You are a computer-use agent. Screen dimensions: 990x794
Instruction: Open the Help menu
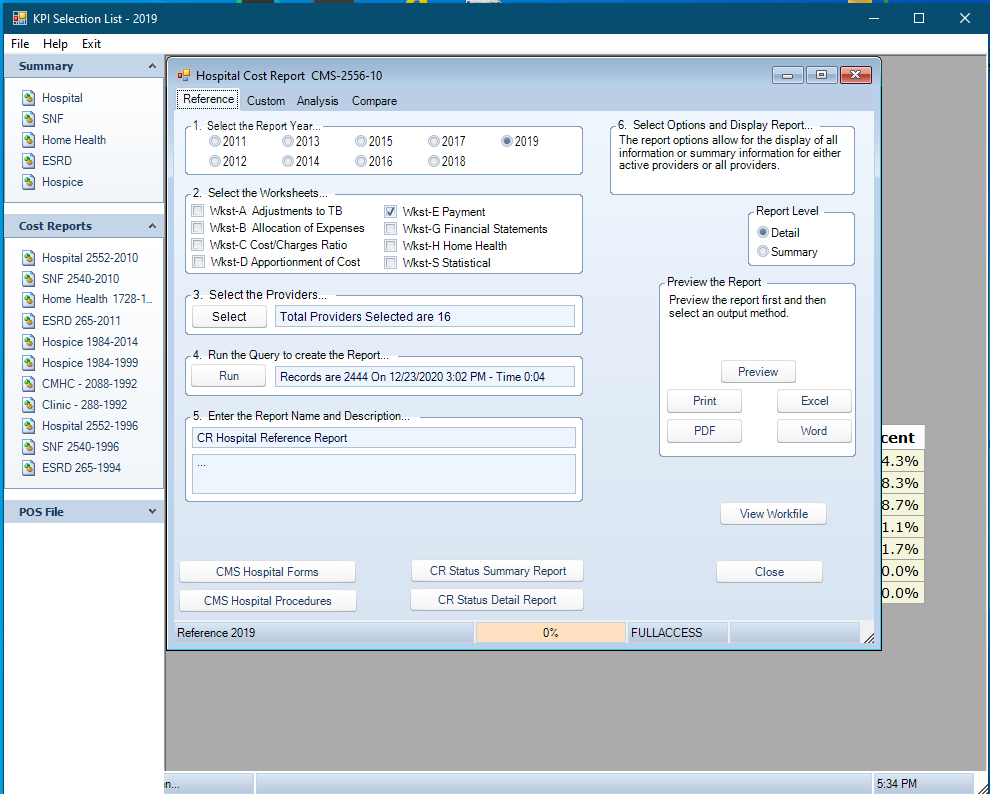click(x=55, y=44)
